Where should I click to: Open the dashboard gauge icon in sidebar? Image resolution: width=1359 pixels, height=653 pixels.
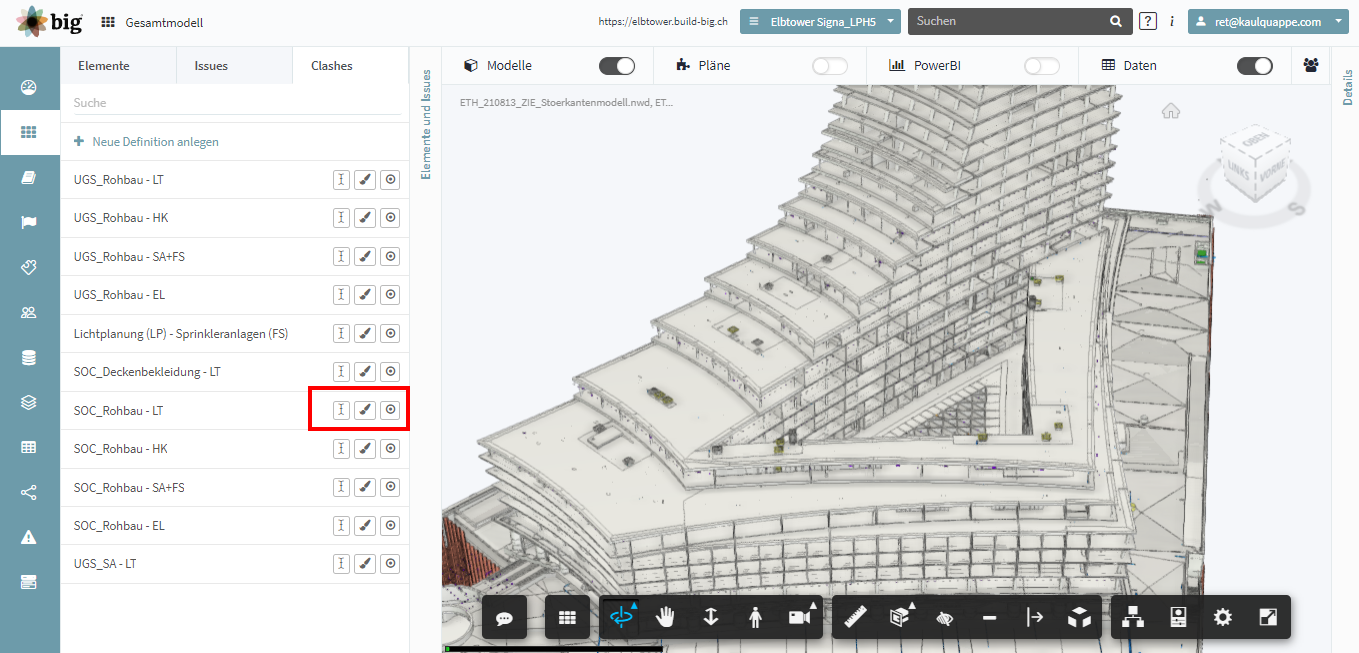point(29,87)
